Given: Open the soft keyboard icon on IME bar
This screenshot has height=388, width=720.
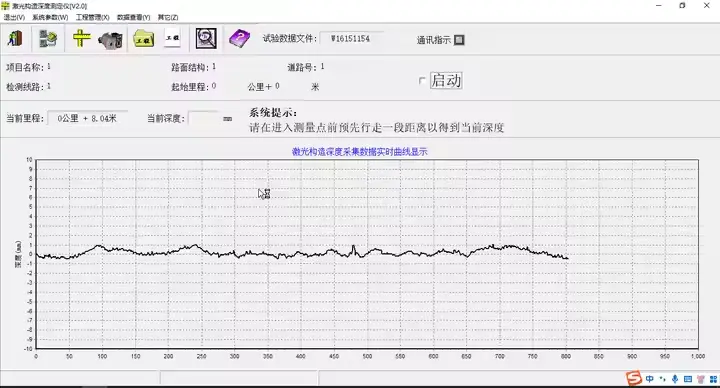Looking at the screenshot, I should pos(688,379).
